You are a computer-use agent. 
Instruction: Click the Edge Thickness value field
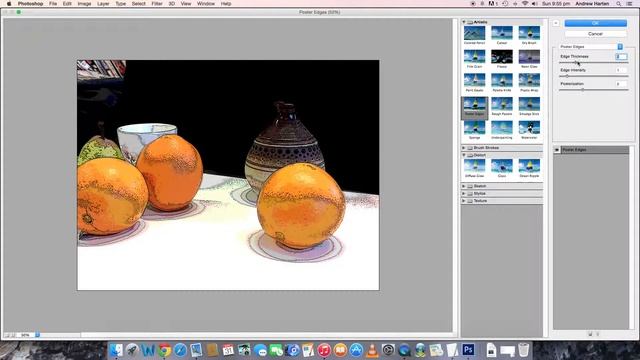(x=621, y=57)
